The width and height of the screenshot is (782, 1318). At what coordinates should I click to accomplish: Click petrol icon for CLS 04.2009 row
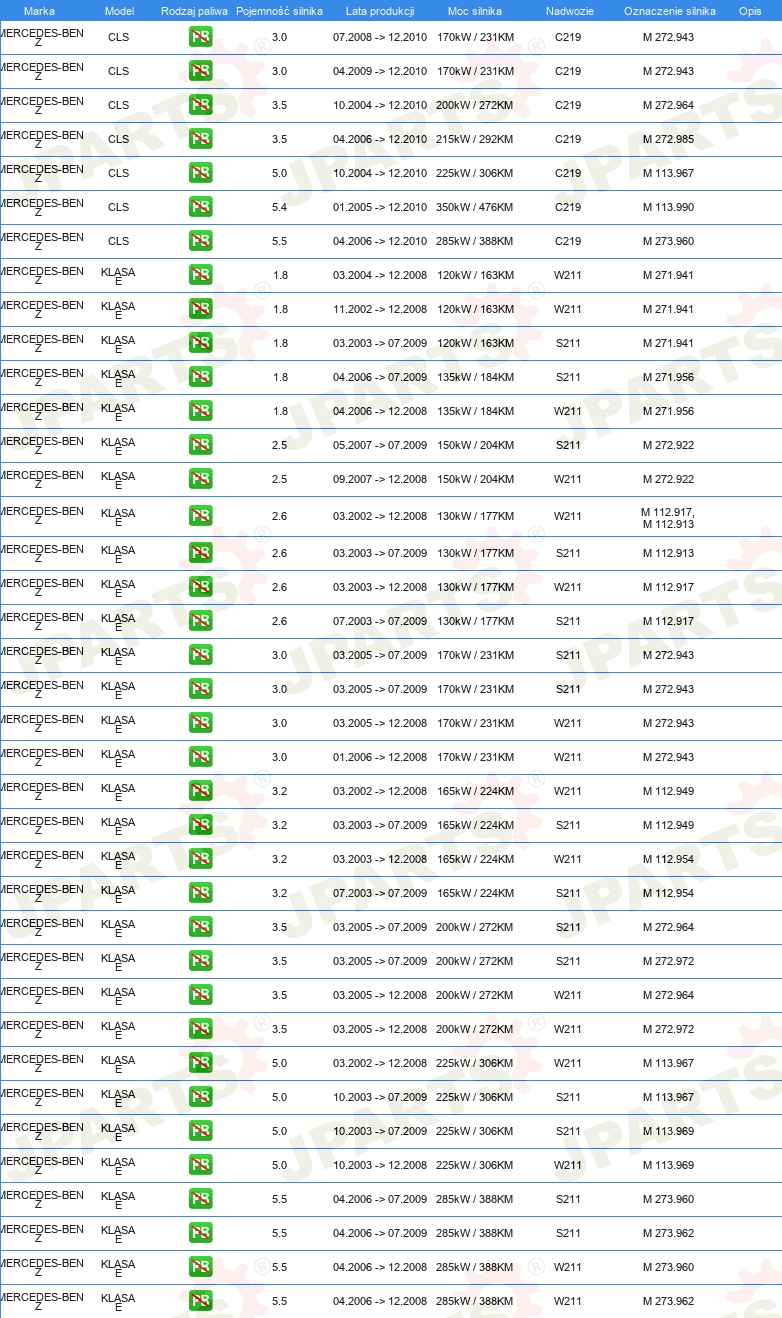point(200,71)
